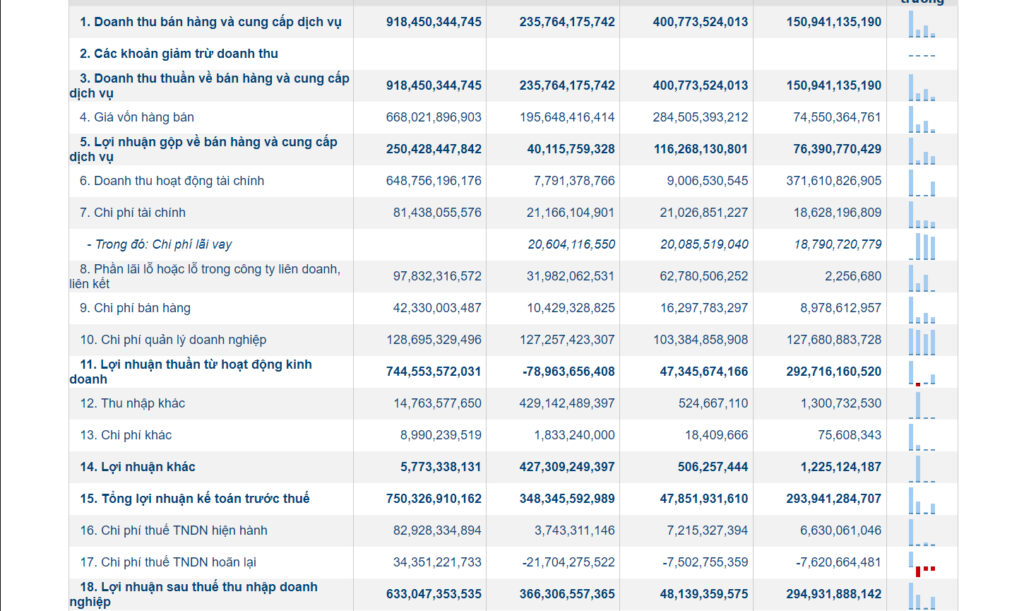
Task: Open trend chart for Lợi nhuận khác
Action: 921,469
